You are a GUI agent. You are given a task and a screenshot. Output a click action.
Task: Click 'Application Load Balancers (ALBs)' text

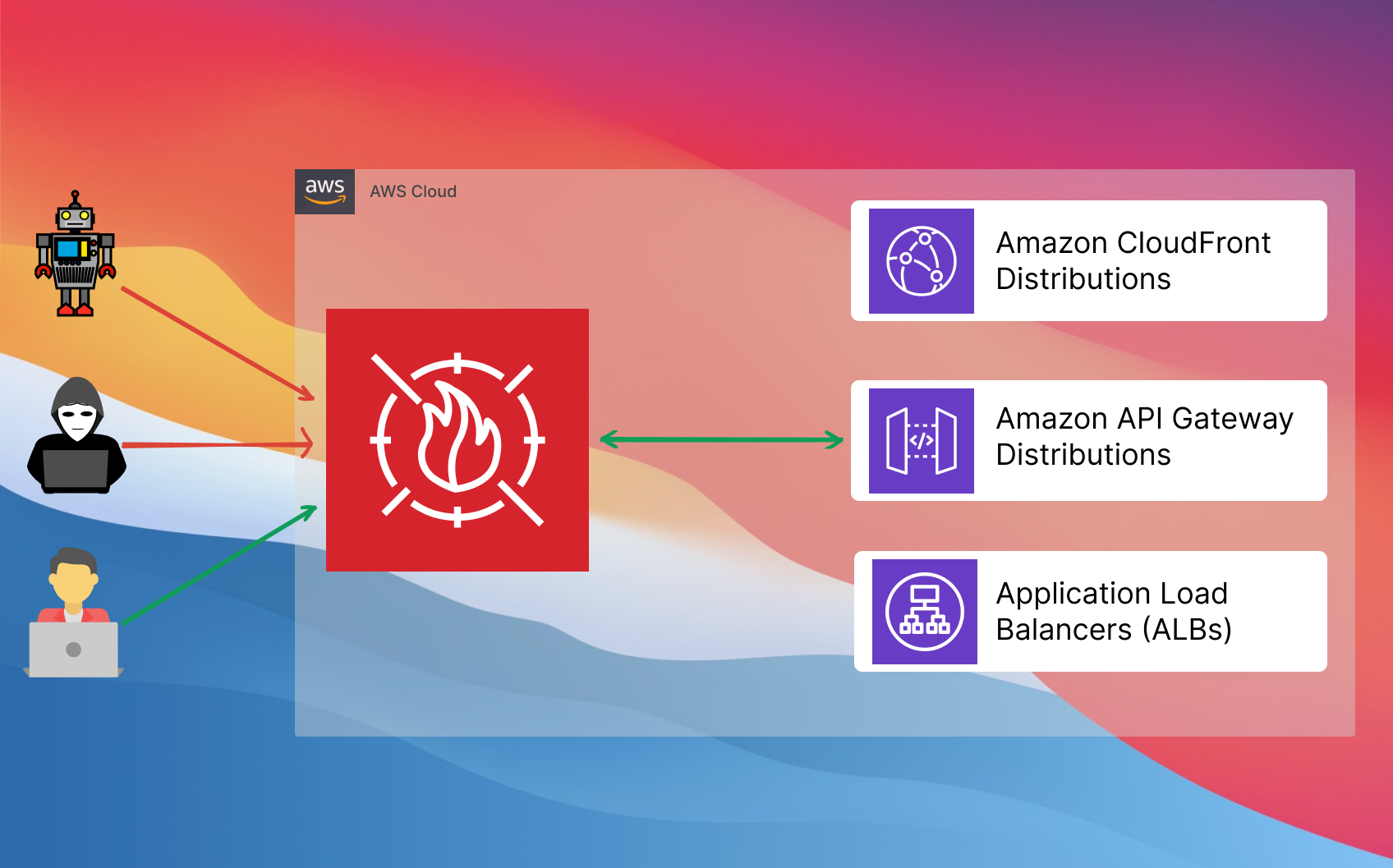click(1114, 612)
